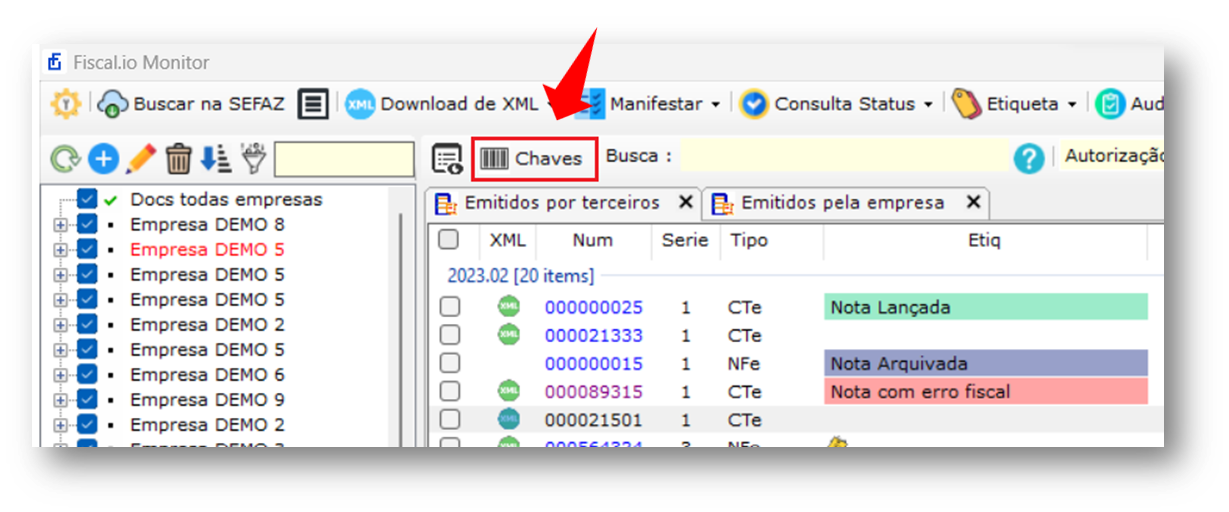Expand the red Empresa DEMO 5 node
Viewport: 1229px width, 512px height.
pos(59,250)
